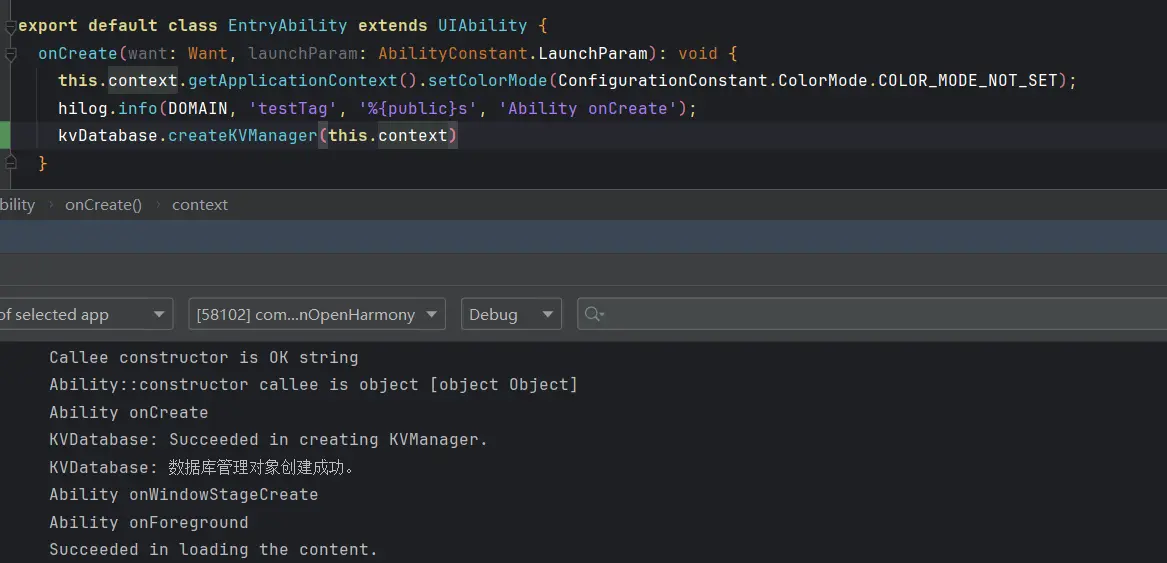The height and width of the screenshot is (563, 1167).
Task: Select the 'Ability onForeground' log line
Action: [x=148, y=522]
